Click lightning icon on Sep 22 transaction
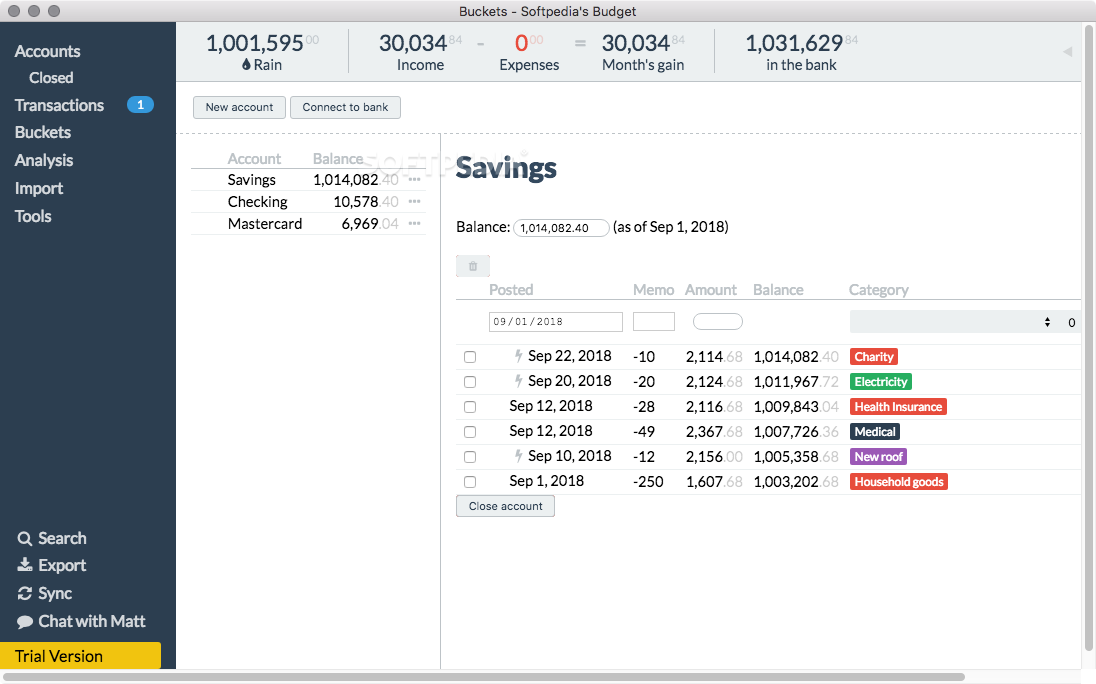1096x684 pixels. [518, 356]
